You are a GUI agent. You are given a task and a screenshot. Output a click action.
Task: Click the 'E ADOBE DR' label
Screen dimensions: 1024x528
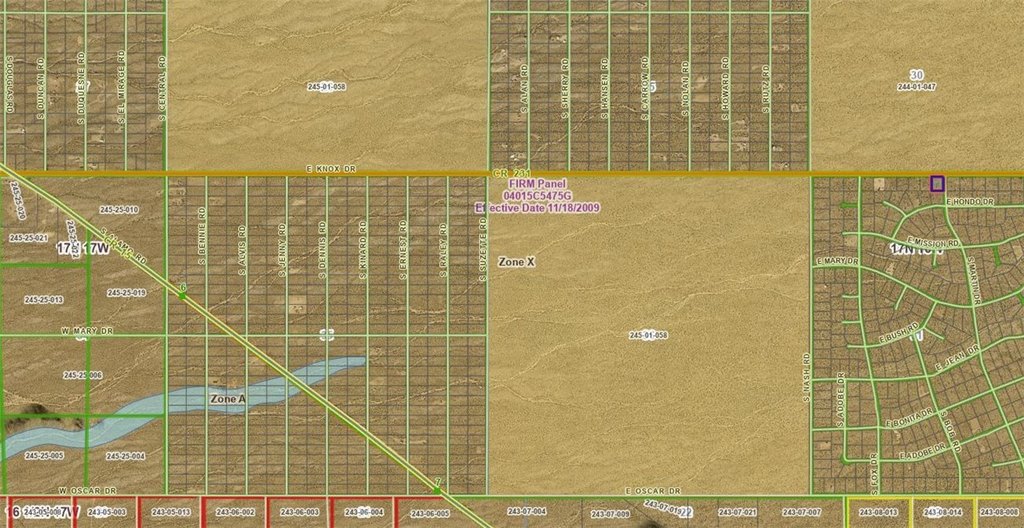point(923,451)
